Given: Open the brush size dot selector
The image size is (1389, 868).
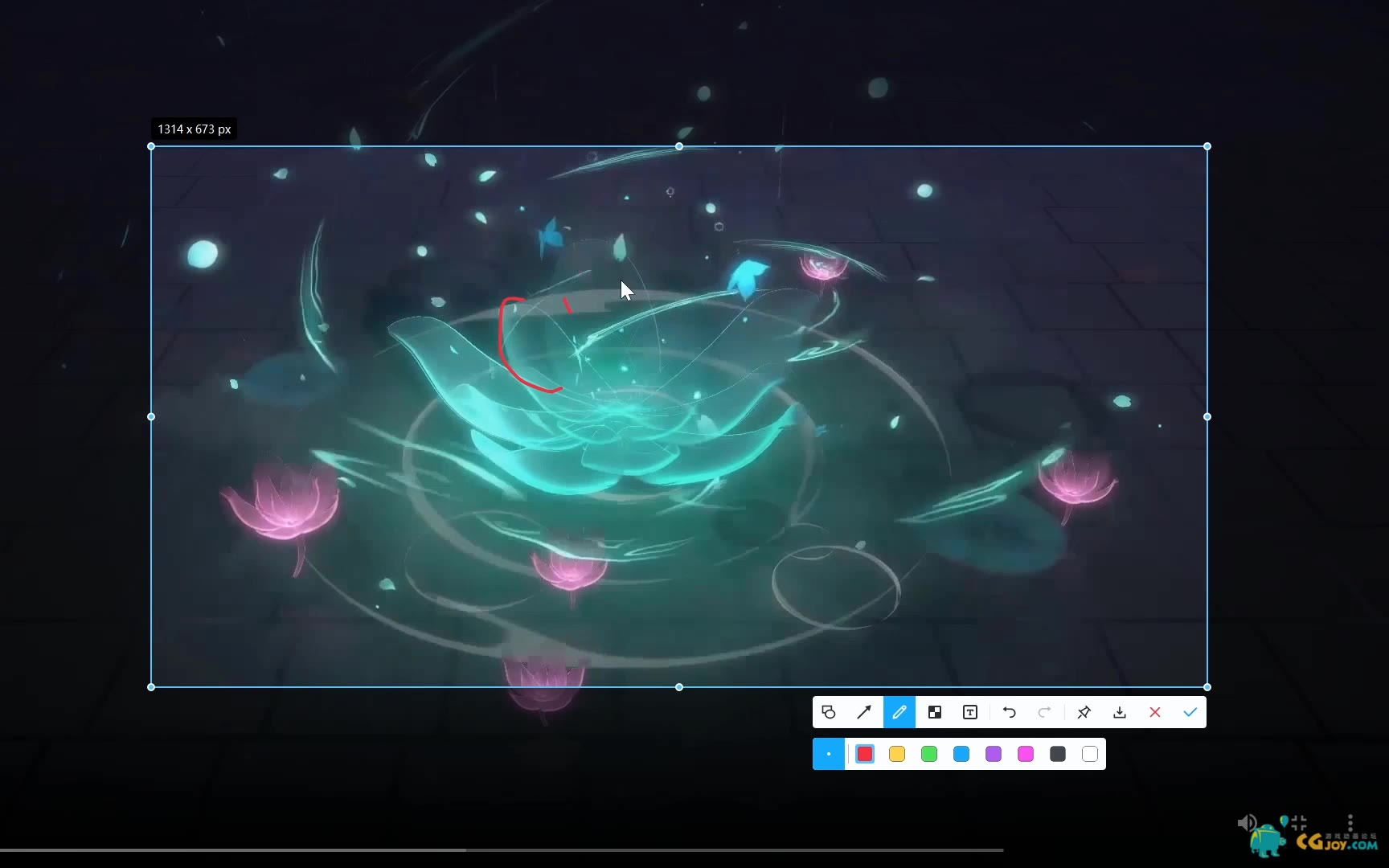Looking at the screenshot, I should point(829,754).
